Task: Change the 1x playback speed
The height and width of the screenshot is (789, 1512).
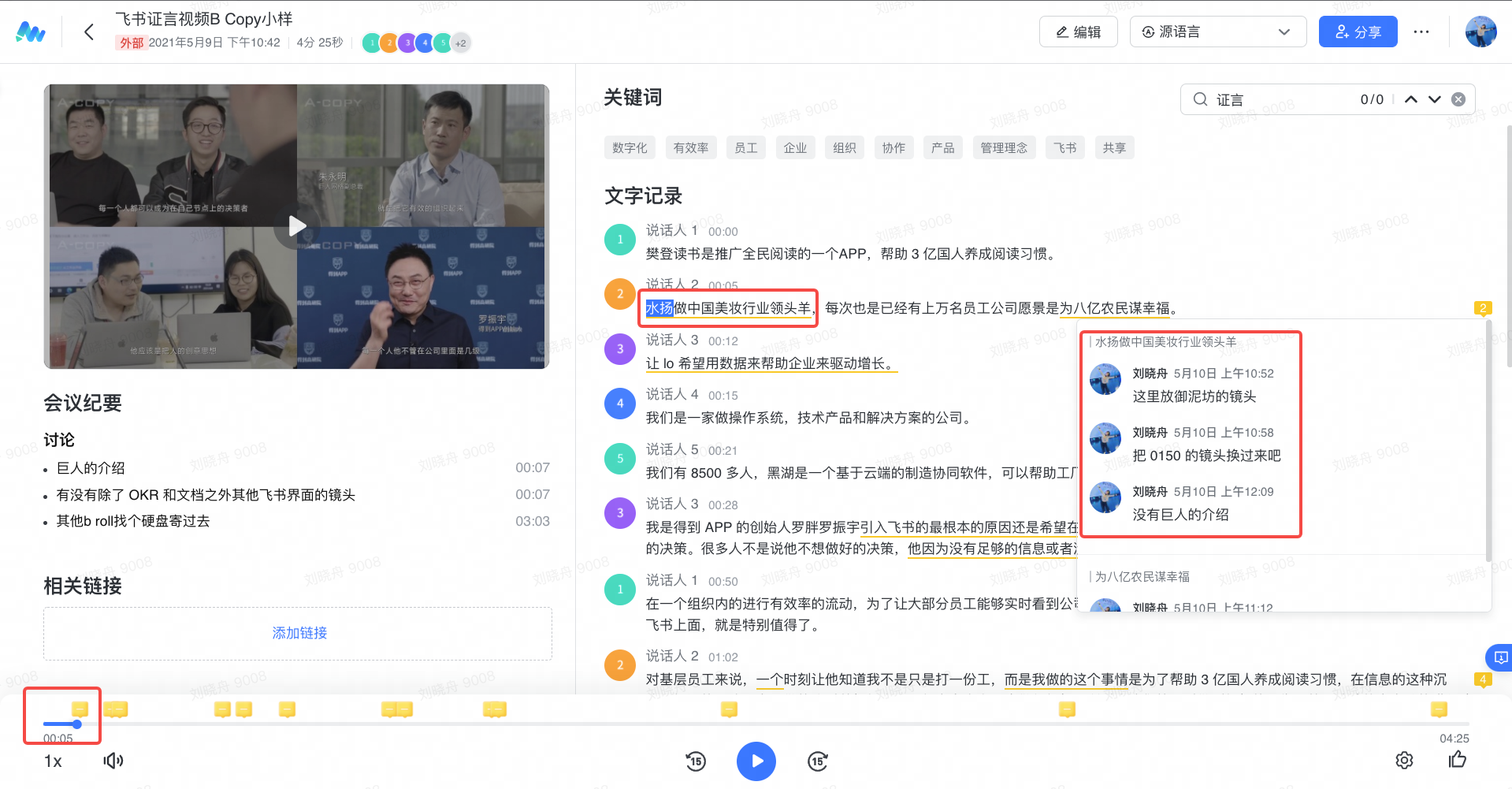Action: [x=53, y=761]
